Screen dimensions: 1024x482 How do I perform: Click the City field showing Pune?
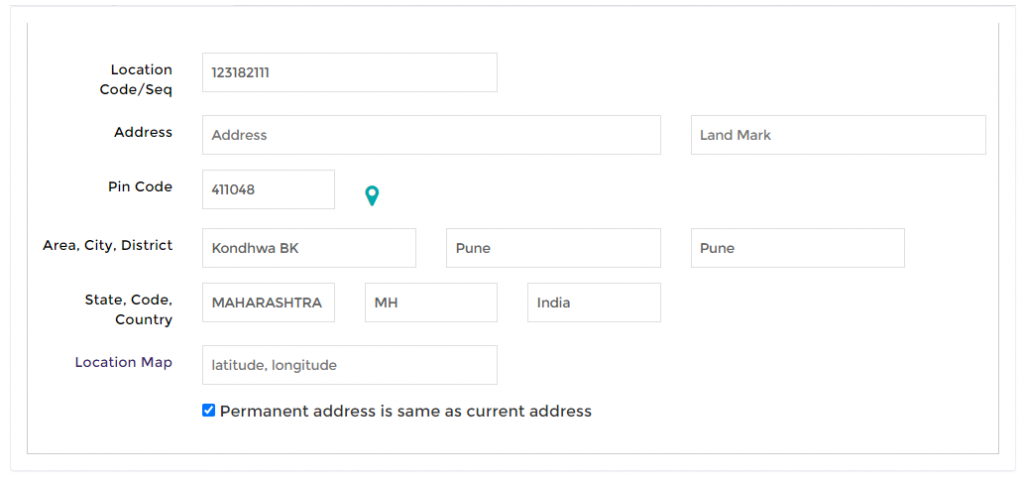[x=553, y=248]
